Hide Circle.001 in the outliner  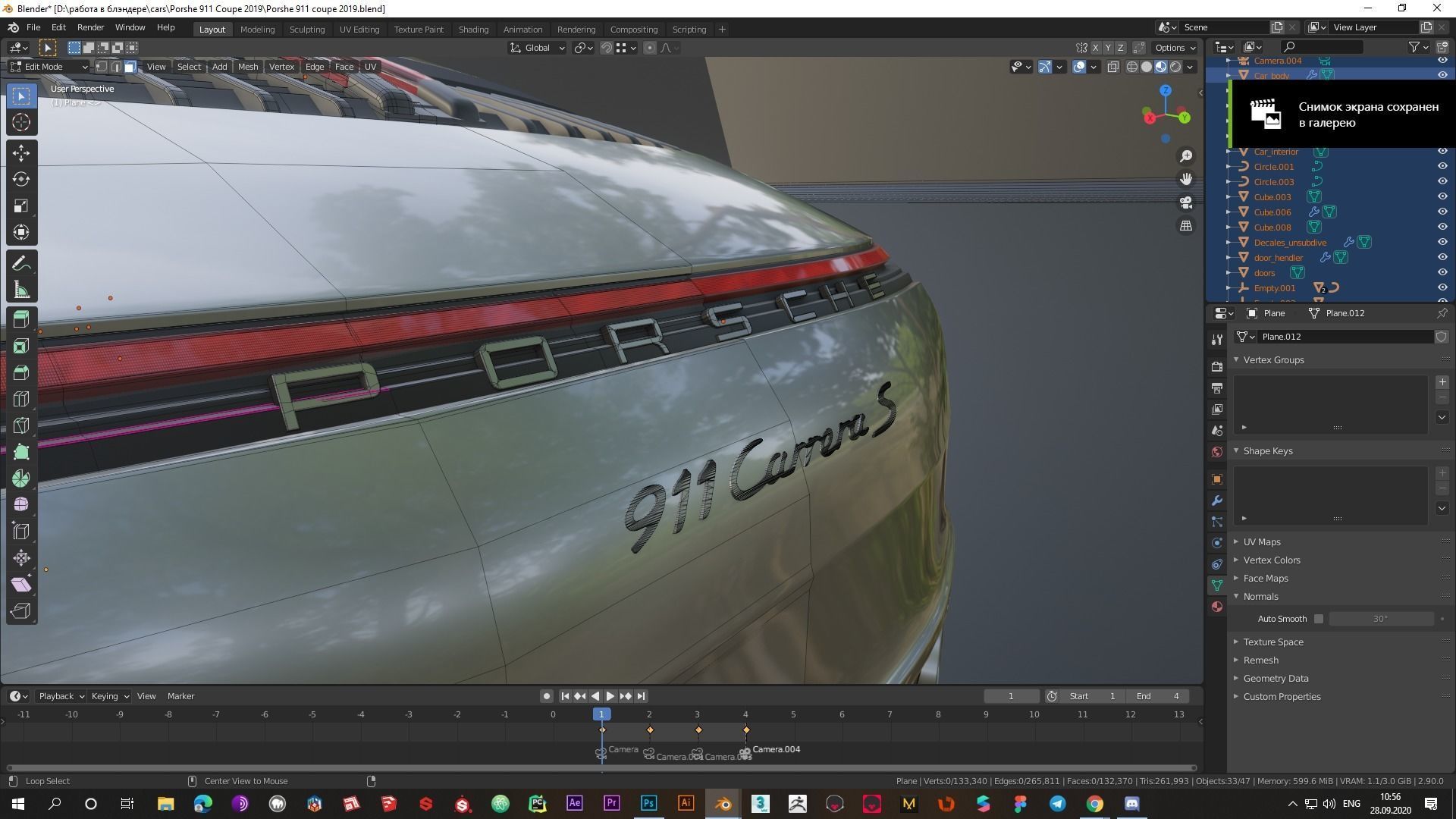1442,166
